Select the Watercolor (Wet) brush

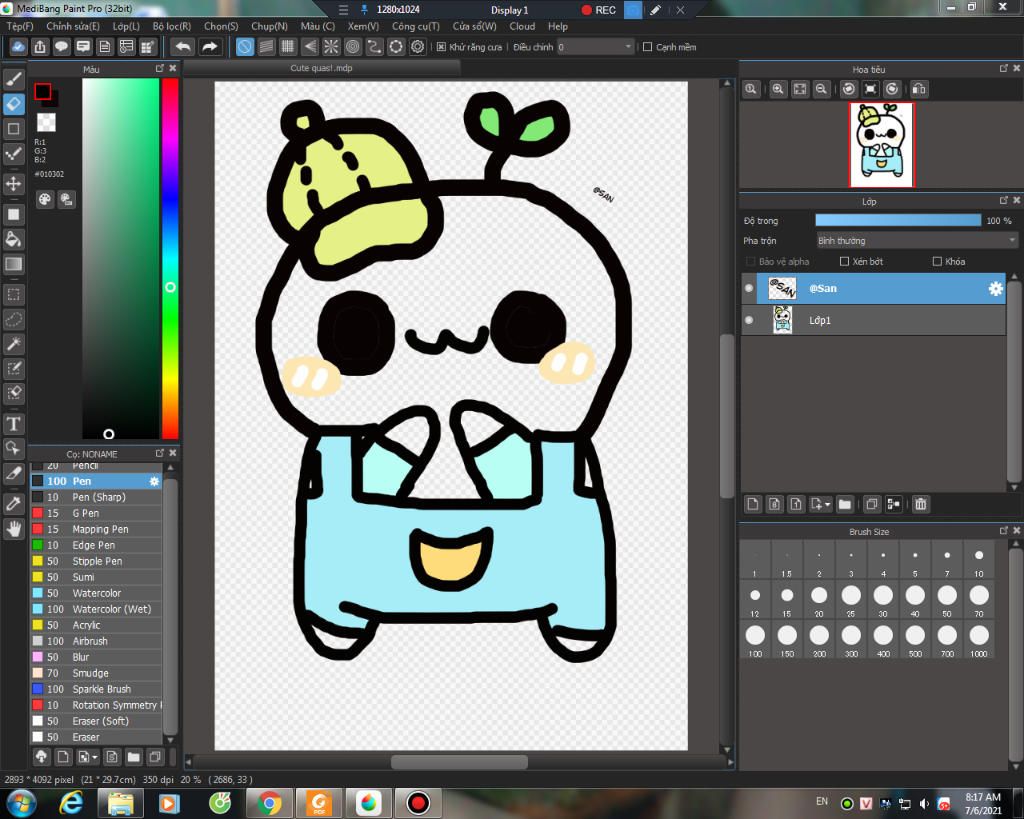tap(97, 609)
